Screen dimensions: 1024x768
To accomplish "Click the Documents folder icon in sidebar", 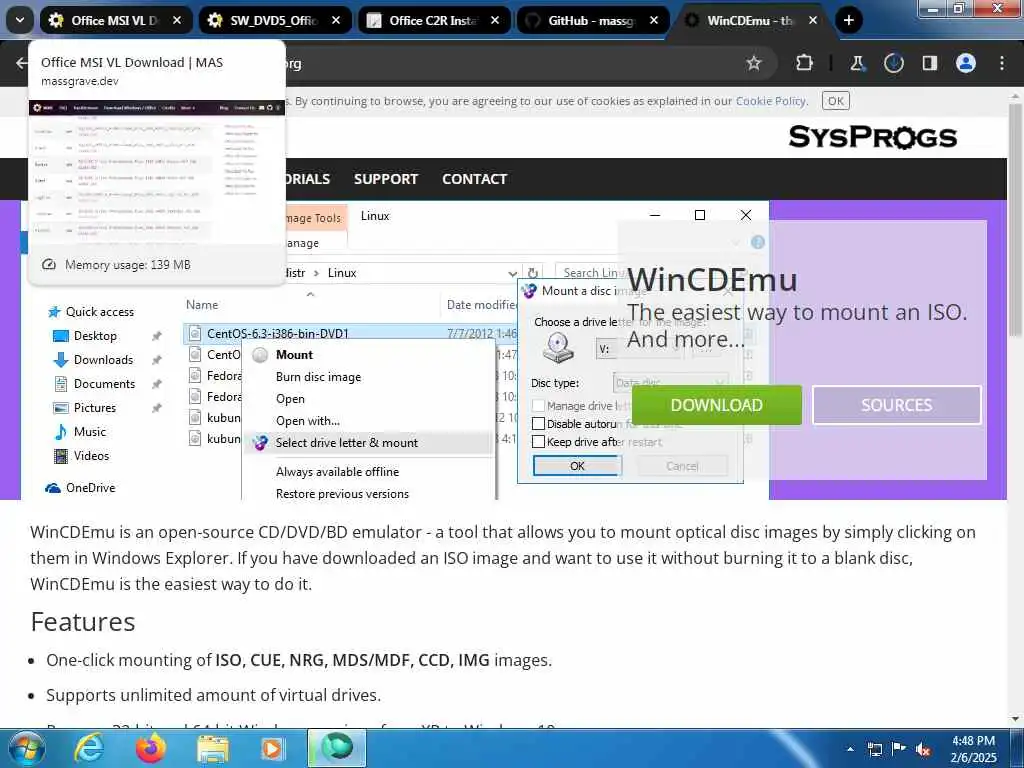I will pos(61,384).
